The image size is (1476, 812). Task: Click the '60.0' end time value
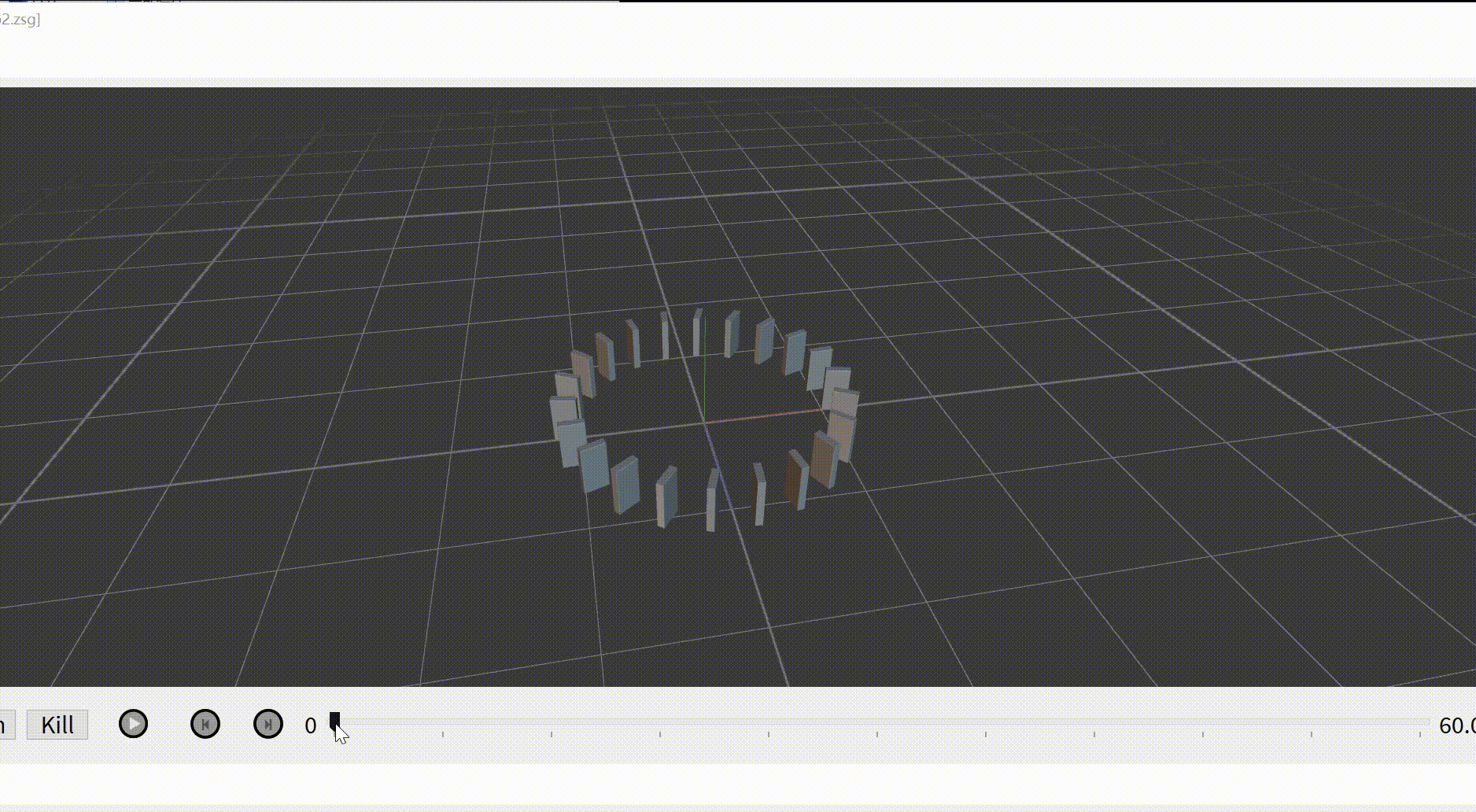tap(1457, 725)
